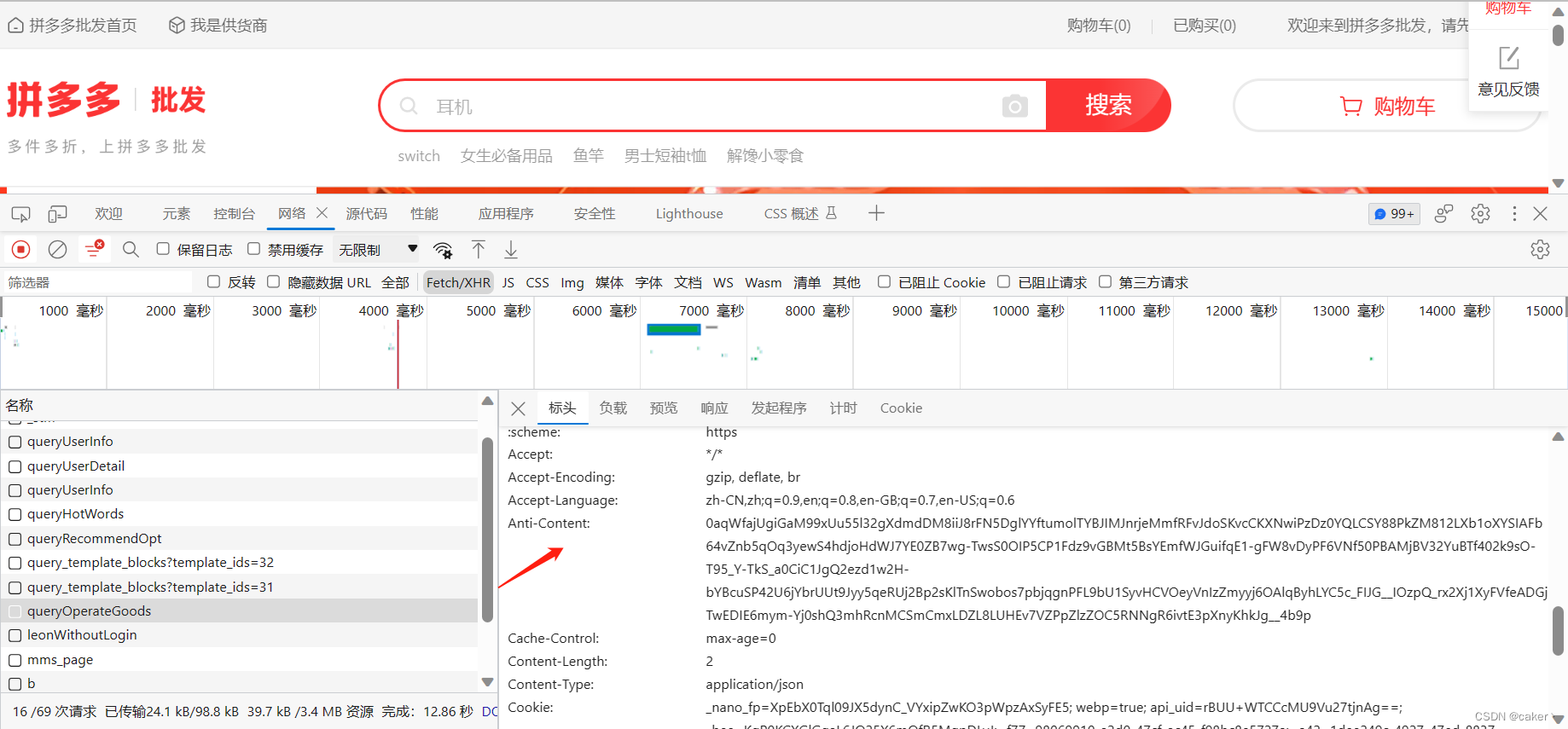This screenshot has width=1568, height=729.
Task: Open search in network panel
Action: point(131,249)
